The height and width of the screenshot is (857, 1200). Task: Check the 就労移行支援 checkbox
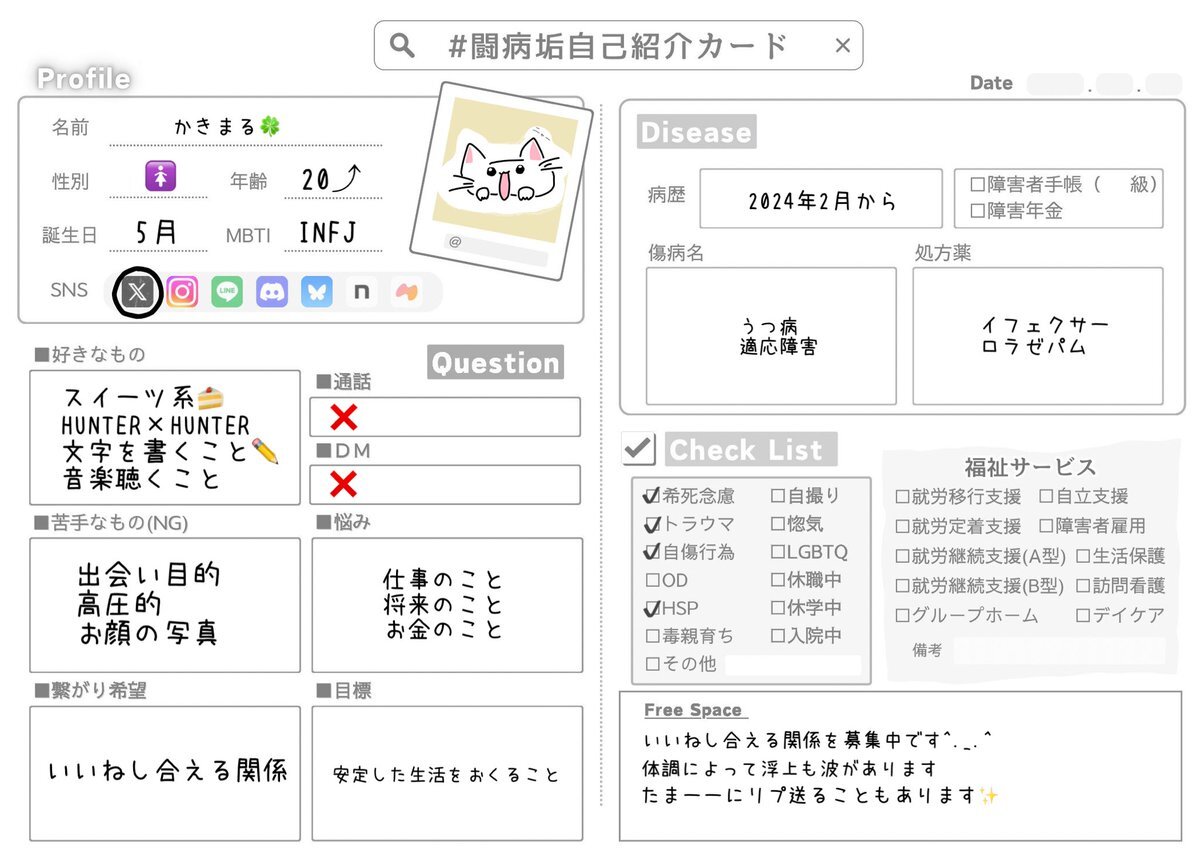coord(902,497)
